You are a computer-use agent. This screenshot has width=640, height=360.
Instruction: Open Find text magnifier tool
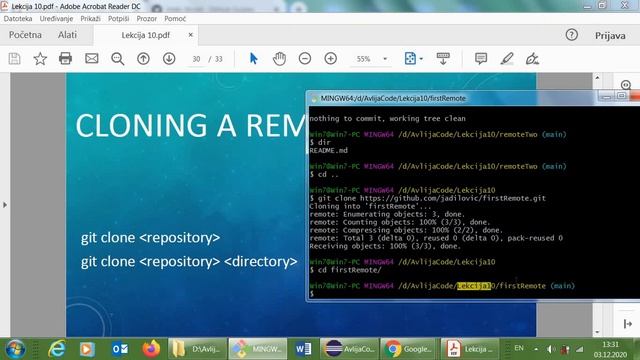pos(118,59)
